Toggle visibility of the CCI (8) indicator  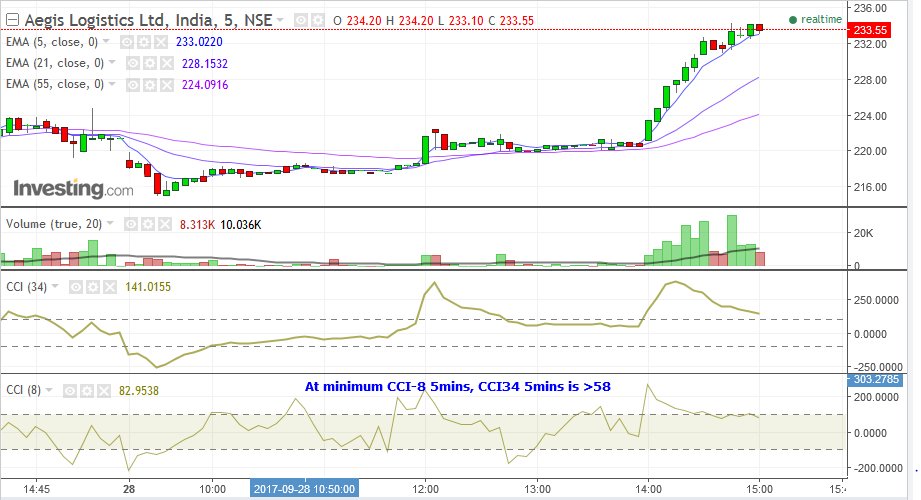coord(70,391)
